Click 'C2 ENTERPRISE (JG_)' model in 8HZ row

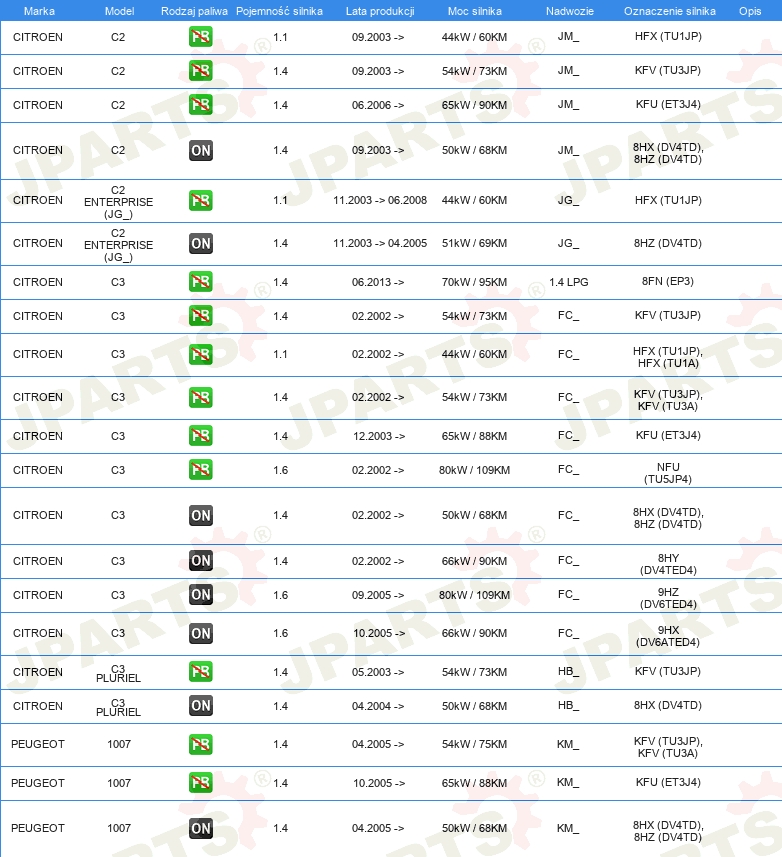coord(119,245)
